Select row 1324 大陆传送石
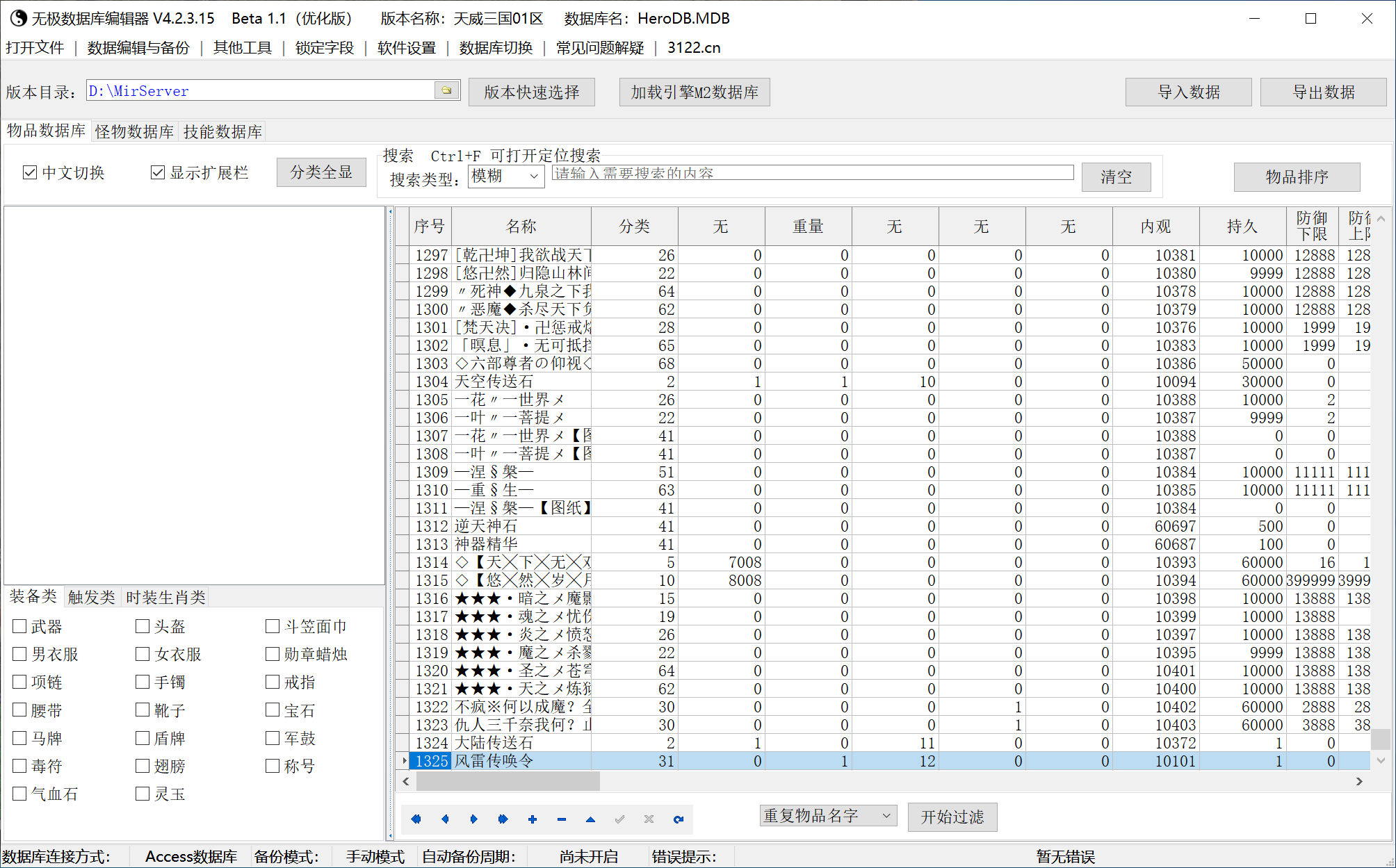1396x868 pixels. coord(883,743)
